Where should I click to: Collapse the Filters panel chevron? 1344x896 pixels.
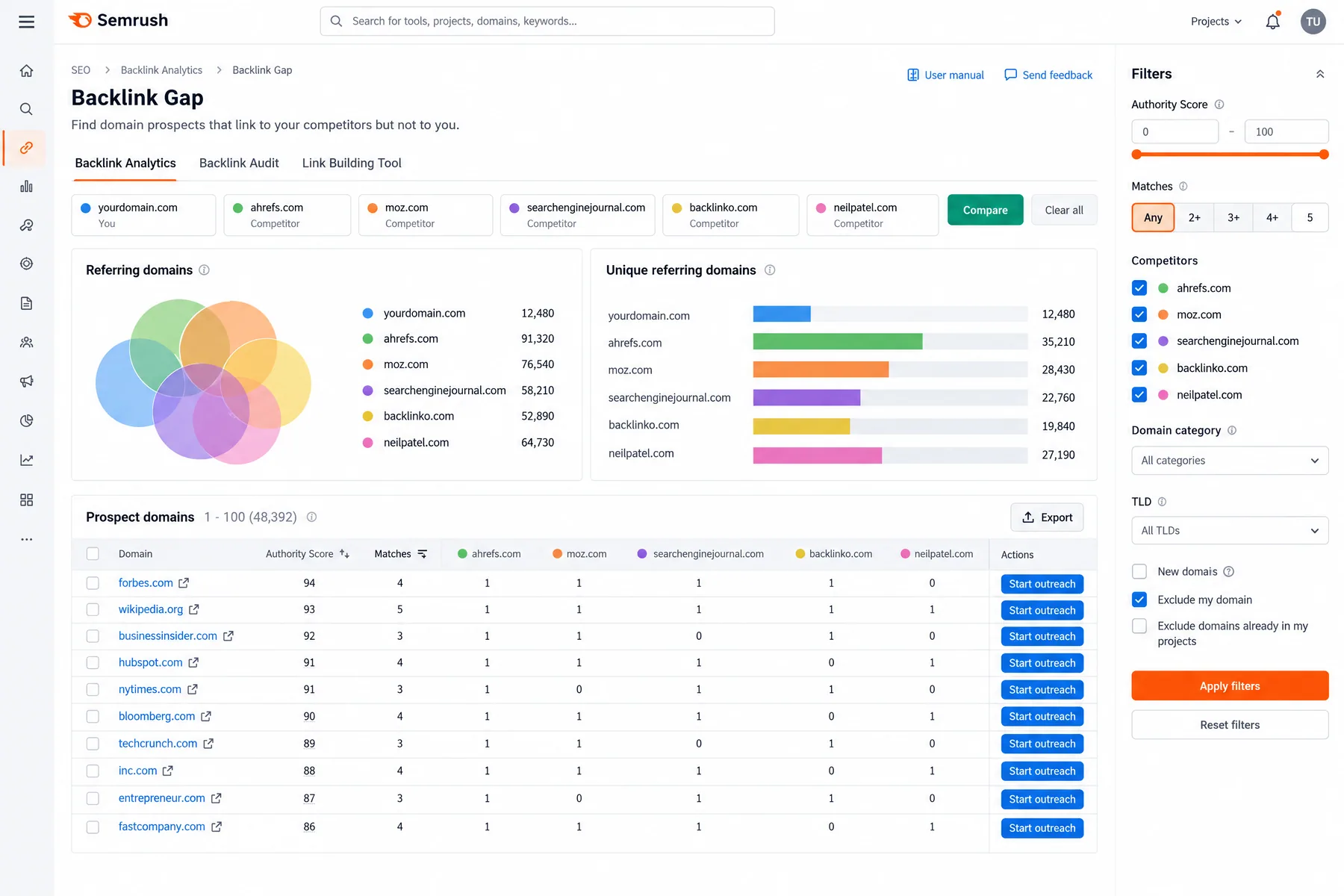point(1320,74)
